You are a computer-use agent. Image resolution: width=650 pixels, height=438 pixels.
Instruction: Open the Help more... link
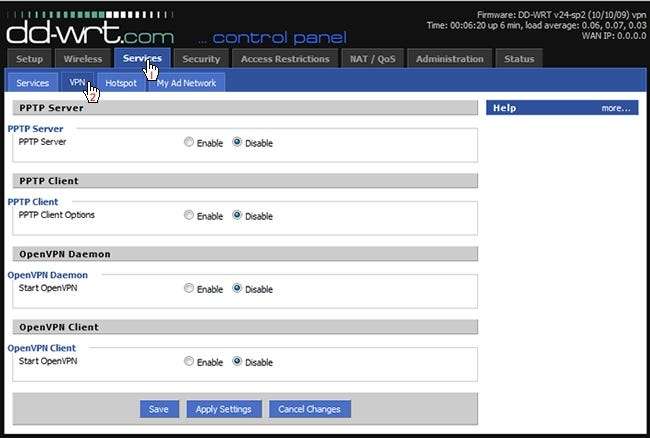coord(616,108)
